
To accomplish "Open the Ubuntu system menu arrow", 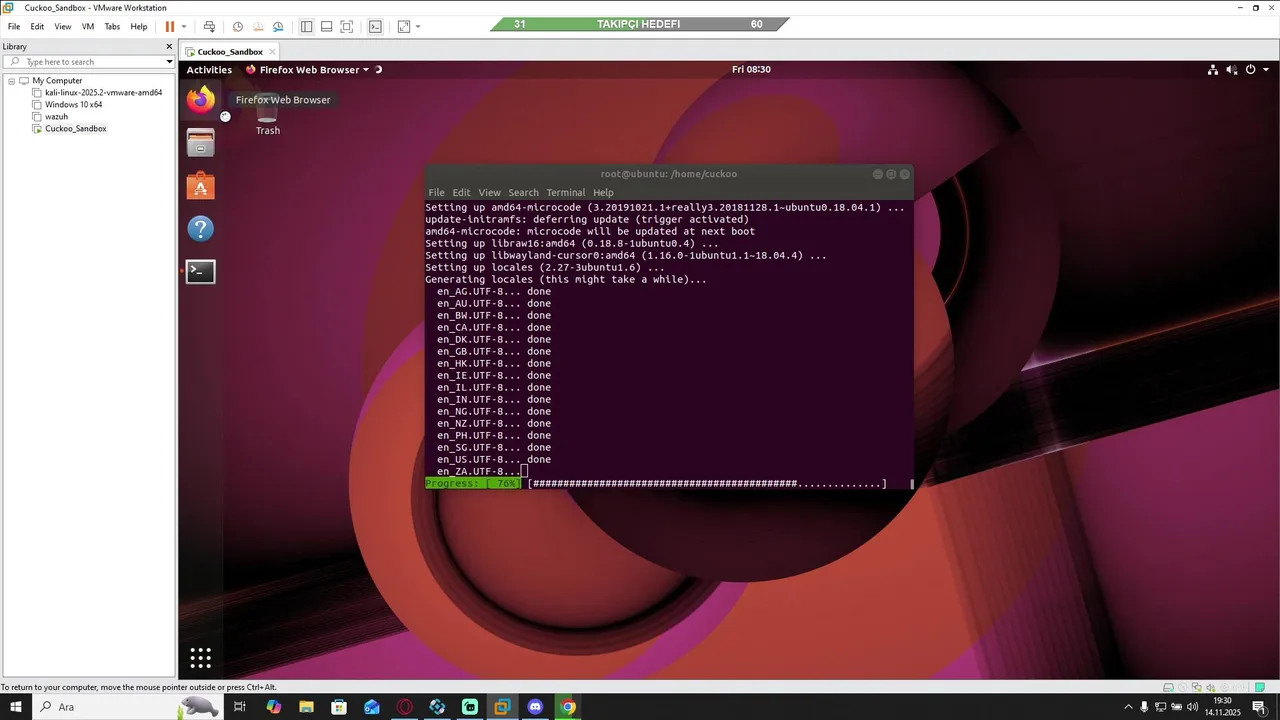I will point(1264,70).
